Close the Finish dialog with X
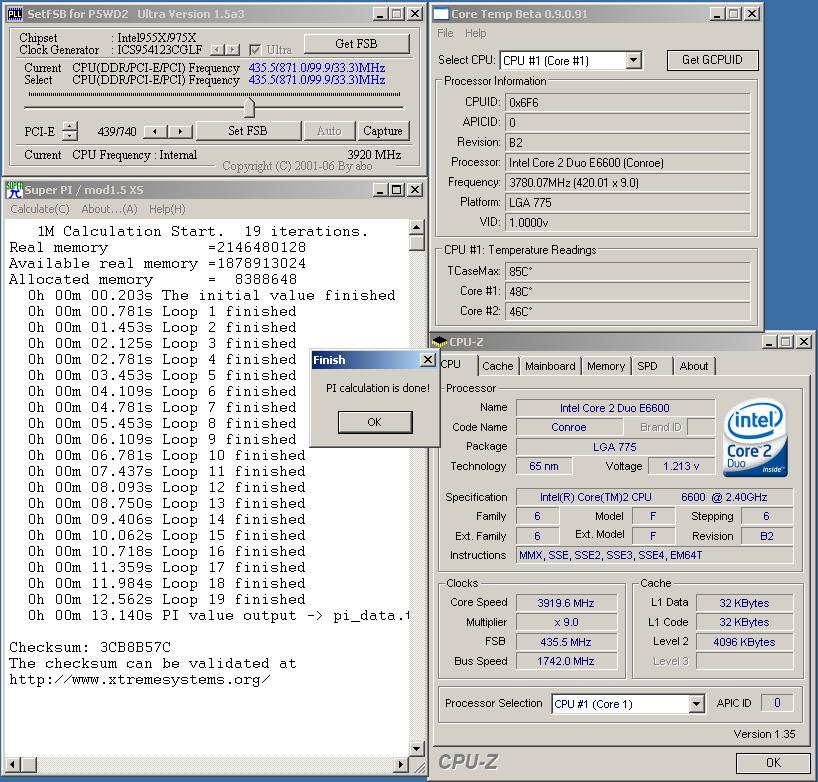This screenshot has width=818, height=782. tap(428, 360)
